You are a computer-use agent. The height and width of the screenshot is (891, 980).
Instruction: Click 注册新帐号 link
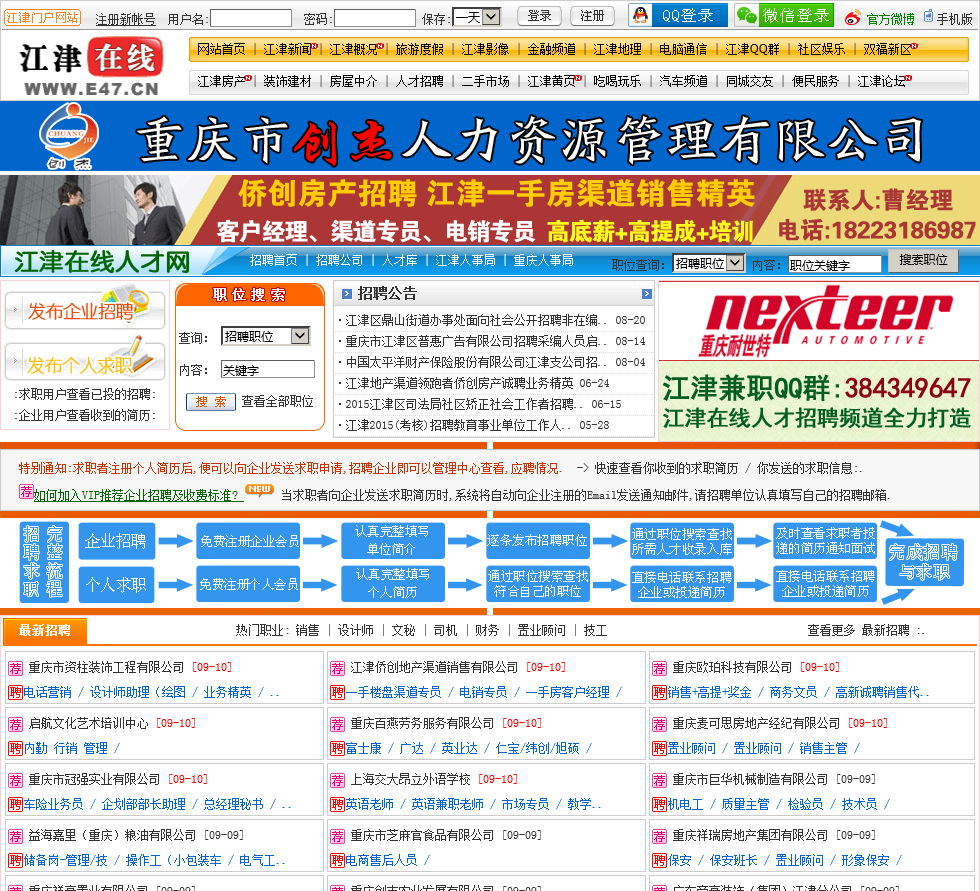pyautogui.click(x=125, y=19)
